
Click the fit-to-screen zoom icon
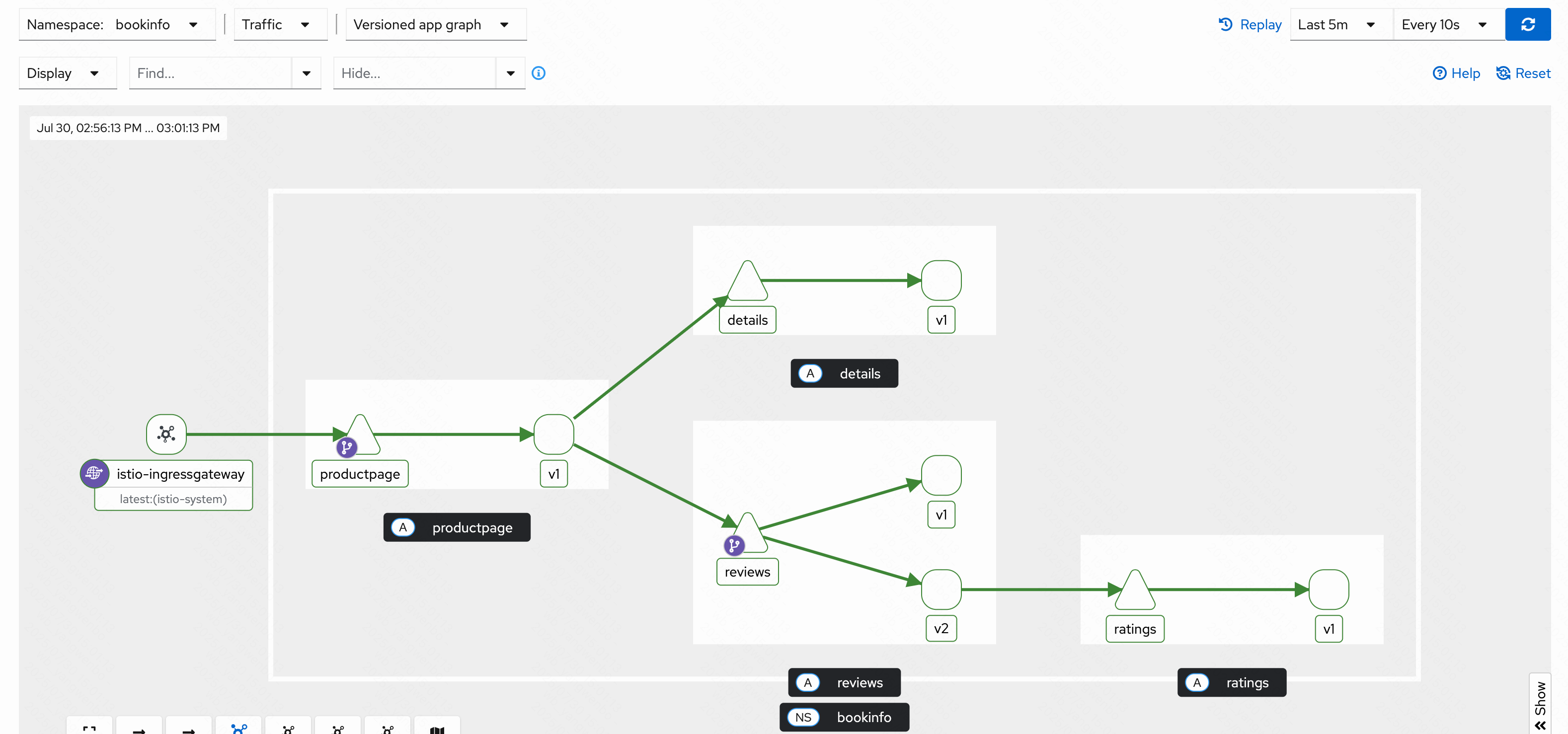(x=89, y=728)
